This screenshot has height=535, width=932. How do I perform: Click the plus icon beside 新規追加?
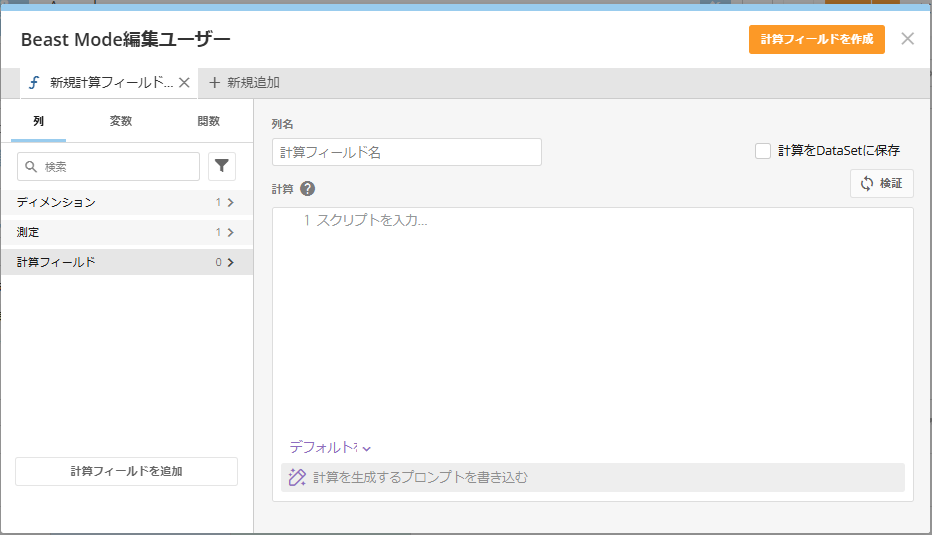point(215,83)
